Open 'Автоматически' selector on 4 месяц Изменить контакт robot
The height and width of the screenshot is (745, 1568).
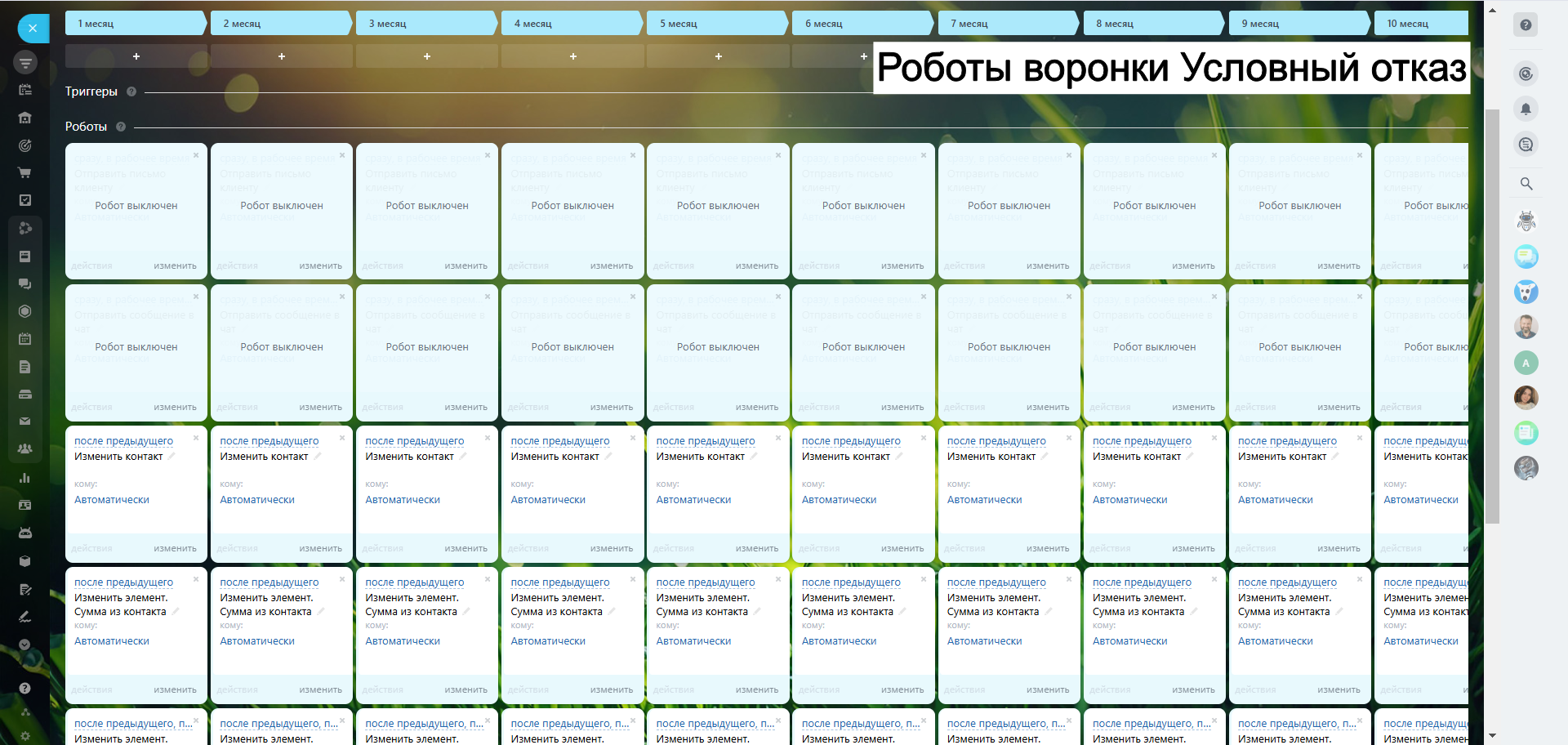tap(548, 500)
